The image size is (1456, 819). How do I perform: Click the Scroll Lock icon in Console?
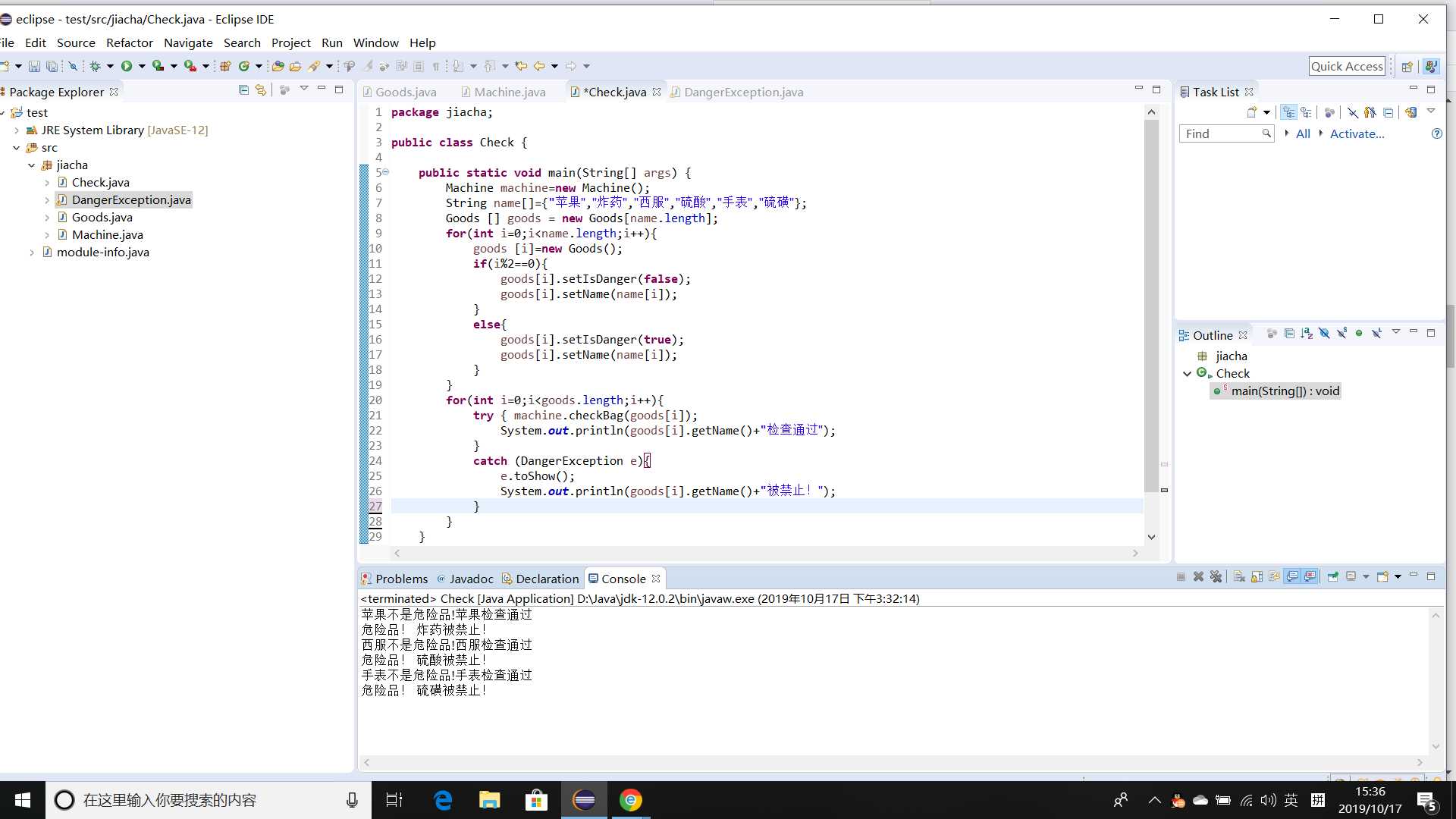pos(1257,577)
